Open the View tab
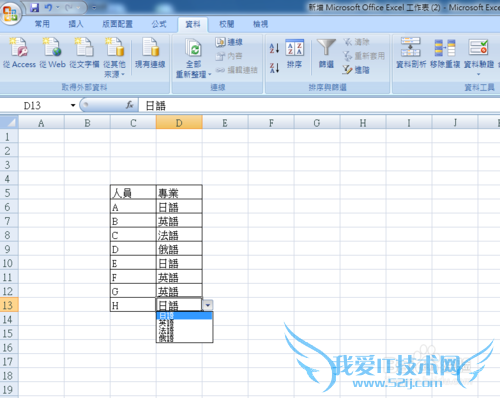500x398 pixels. pyautogui.click(x=260, y=24)
